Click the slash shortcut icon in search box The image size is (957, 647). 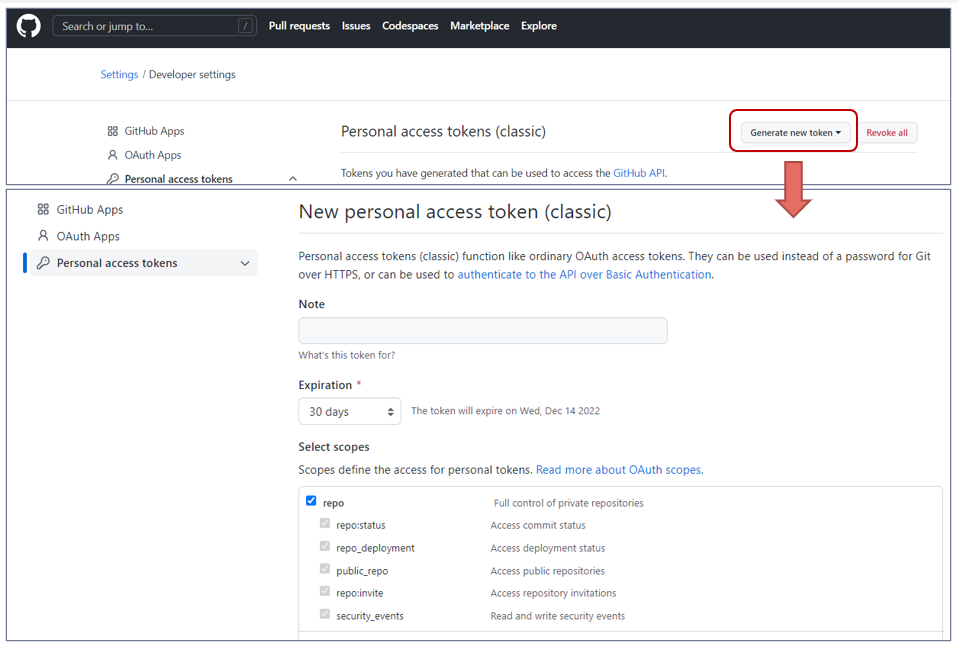point(245,26)
